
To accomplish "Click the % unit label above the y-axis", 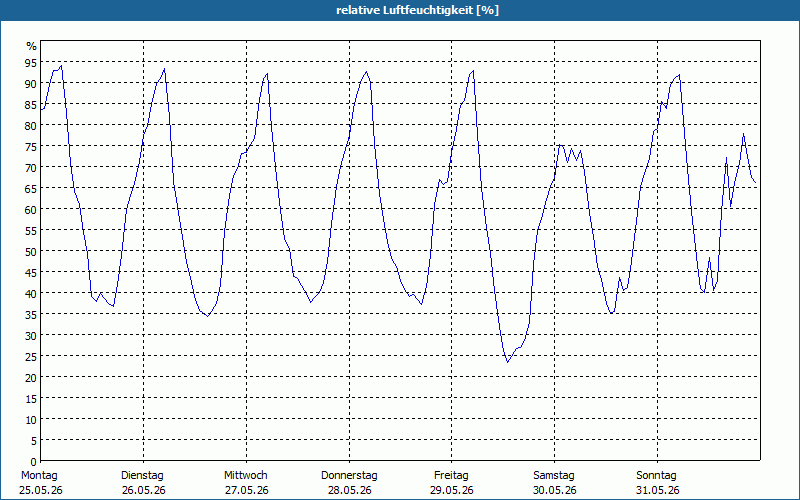I will (x=32, y=46).
